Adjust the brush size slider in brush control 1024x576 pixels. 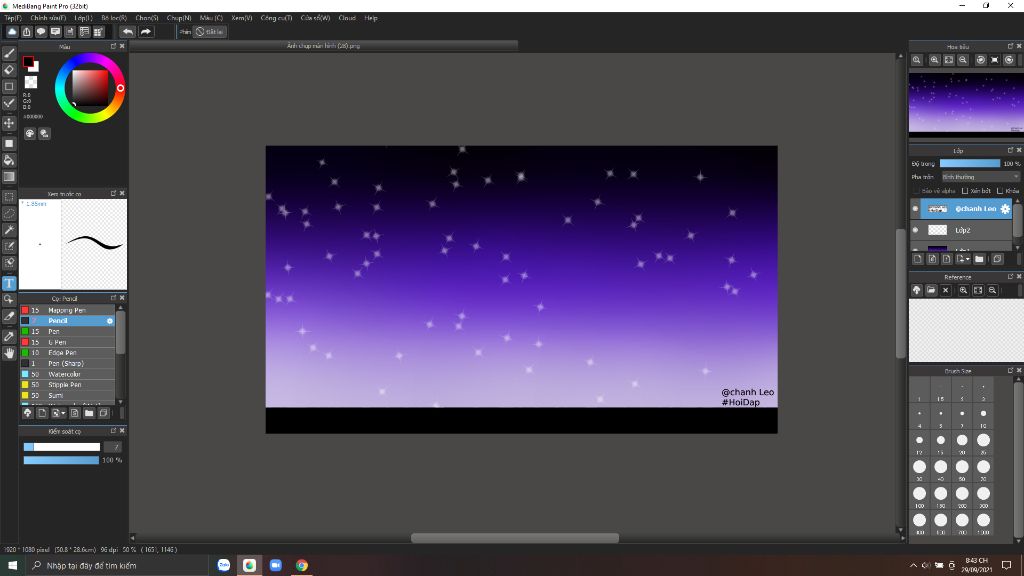coord(61,447)
